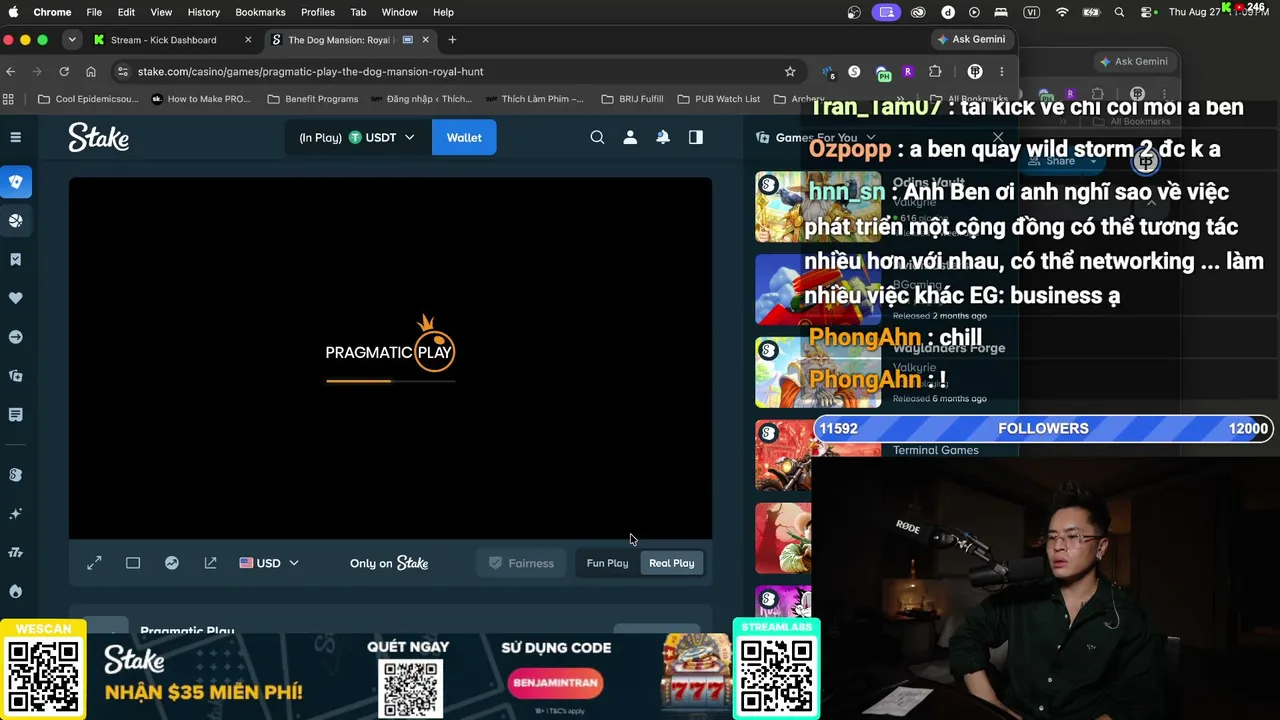
Task: Open Chrome extensions puzzle icon
Action: (935, 72)
